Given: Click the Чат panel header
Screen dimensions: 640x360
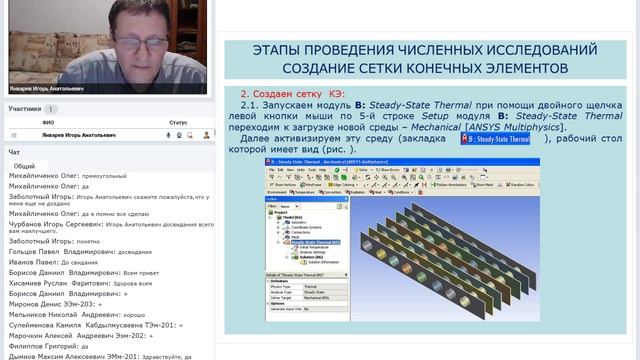Looking at the screenshot, I should [14, 152].
